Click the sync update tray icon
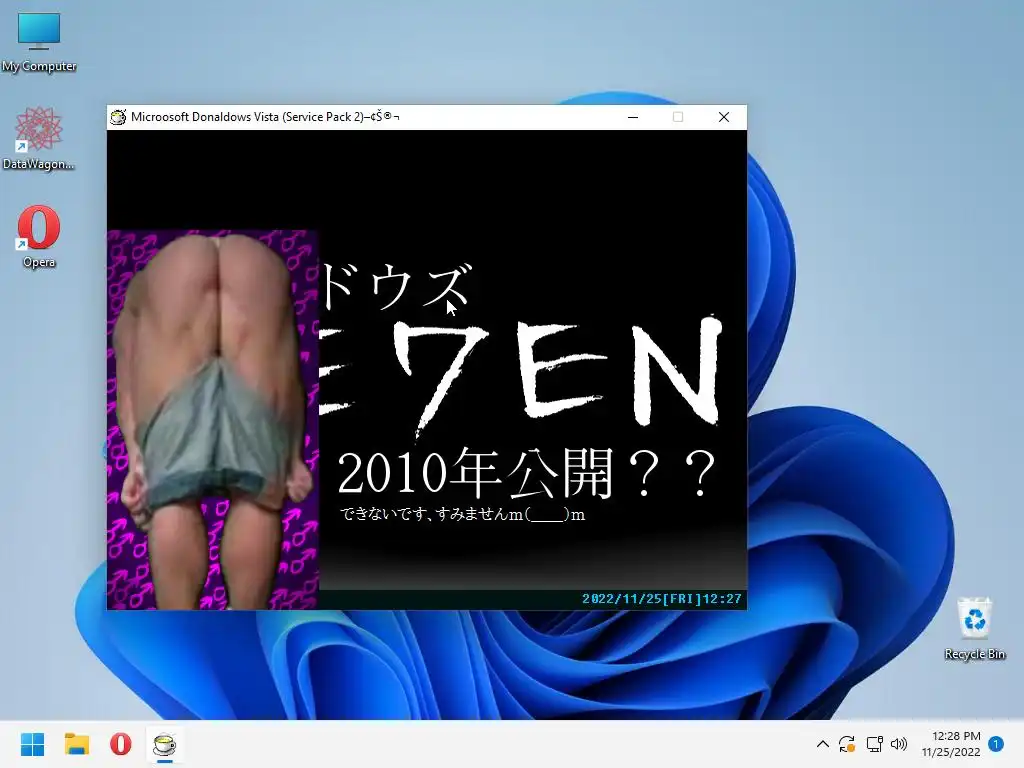This screenshot has height=768, width=1024. click(x=847, y=744)
